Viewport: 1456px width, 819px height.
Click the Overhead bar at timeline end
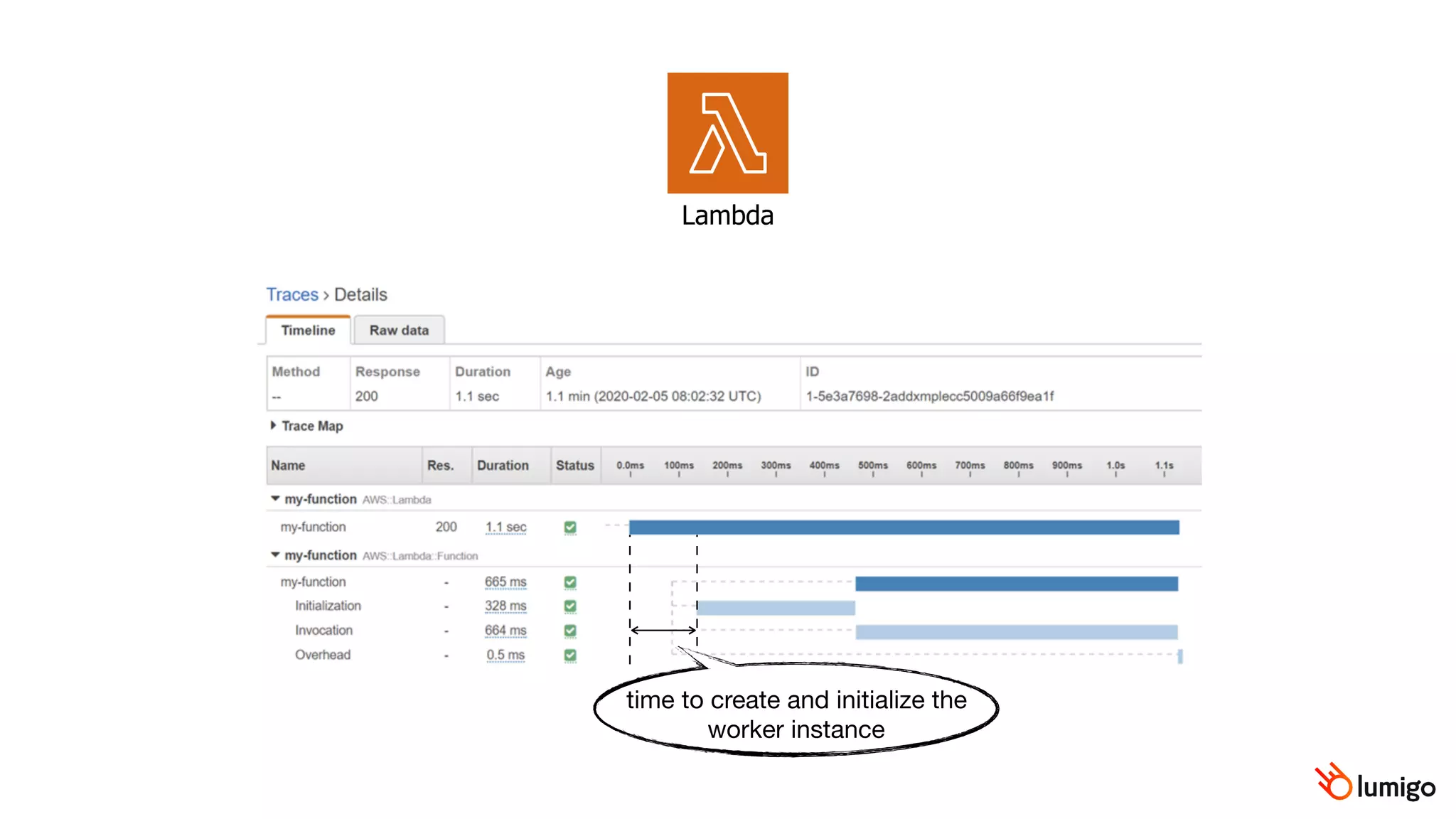(x=1180, y=656)
